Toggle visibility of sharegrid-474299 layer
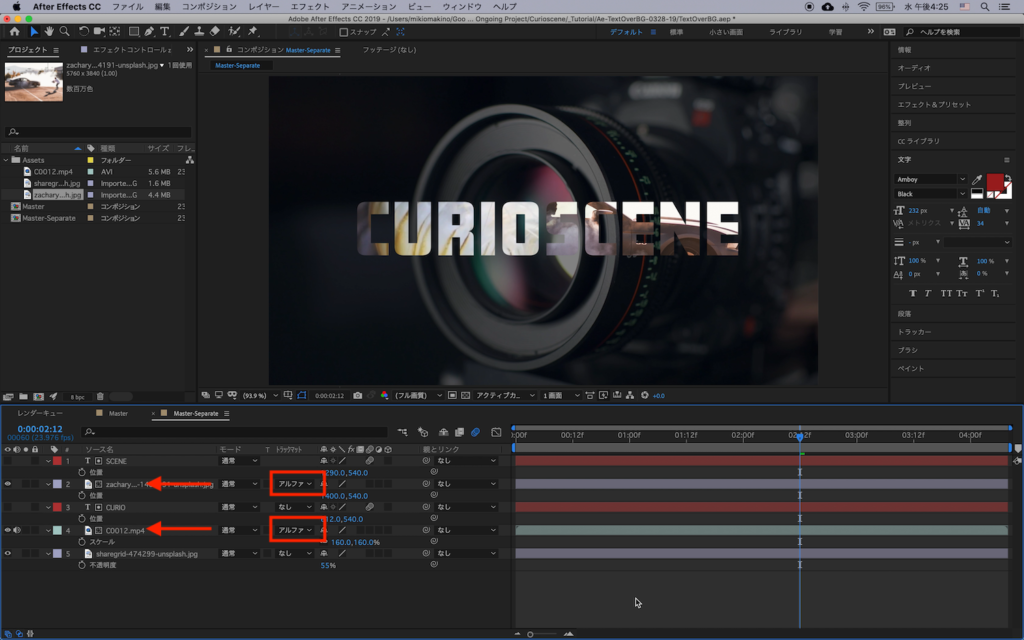1024x640 pixels. point(8,553)
